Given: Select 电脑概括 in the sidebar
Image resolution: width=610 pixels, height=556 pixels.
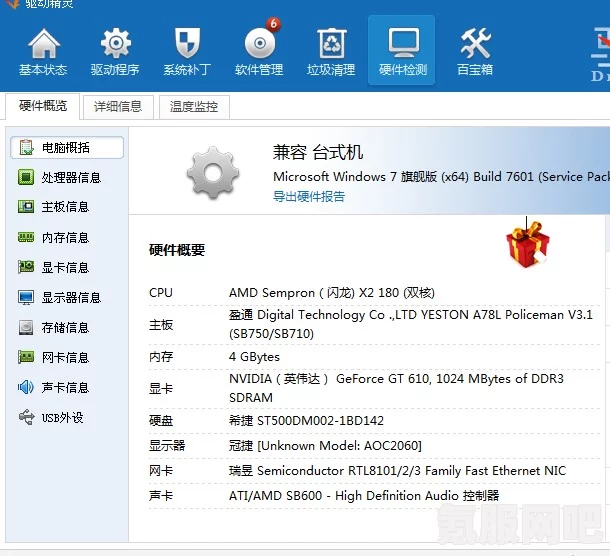Looking at the screenshot, I should click(x=67, y=147).
